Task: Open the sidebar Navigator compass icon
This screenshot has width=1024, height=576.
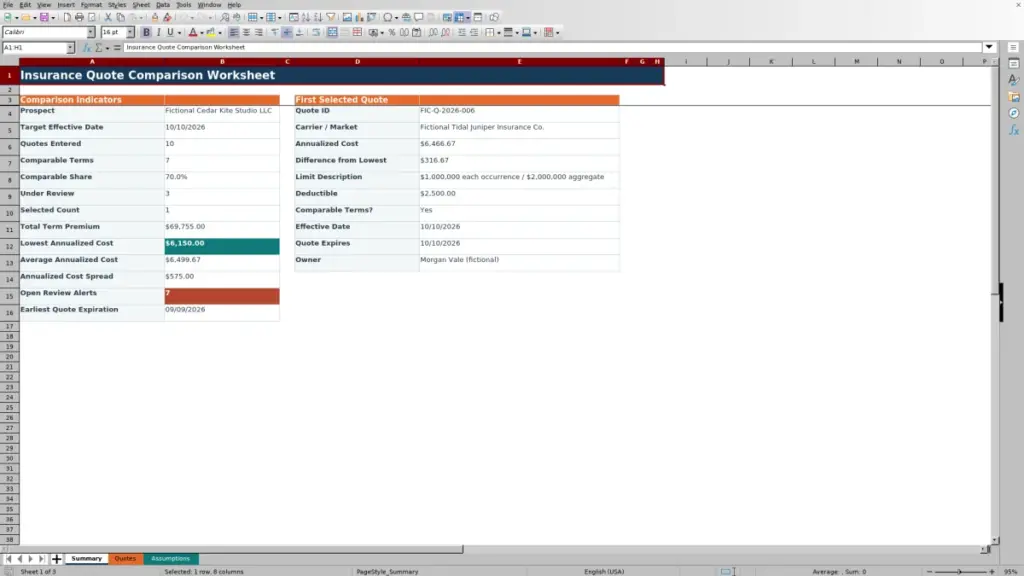Action: 1014,114
